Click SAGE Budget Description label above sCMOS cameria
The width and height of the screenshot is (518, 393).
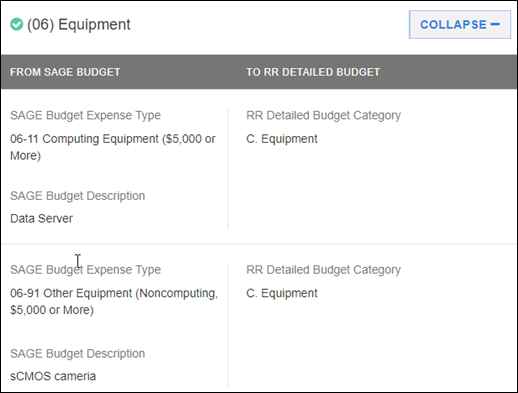[77, 353]
